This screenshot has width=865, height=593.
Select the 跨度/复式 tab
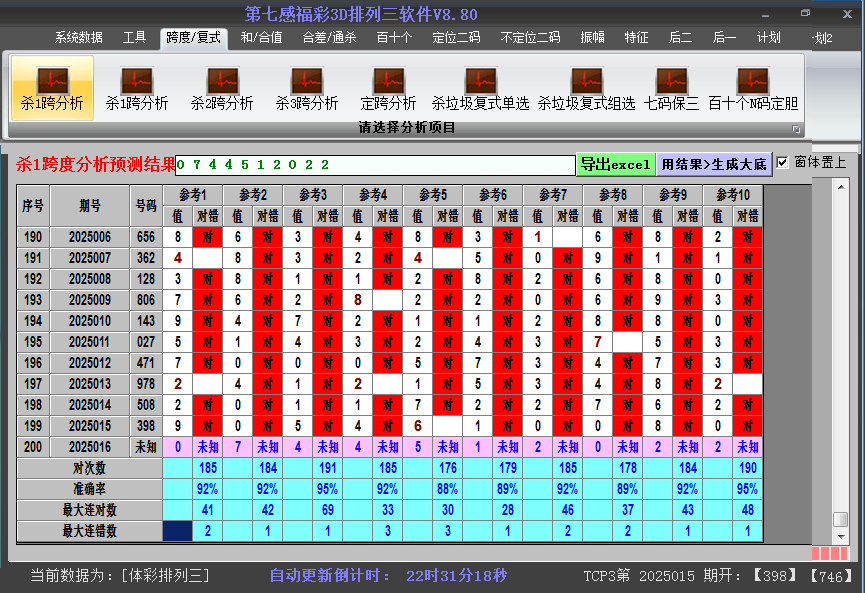point(194,38)
